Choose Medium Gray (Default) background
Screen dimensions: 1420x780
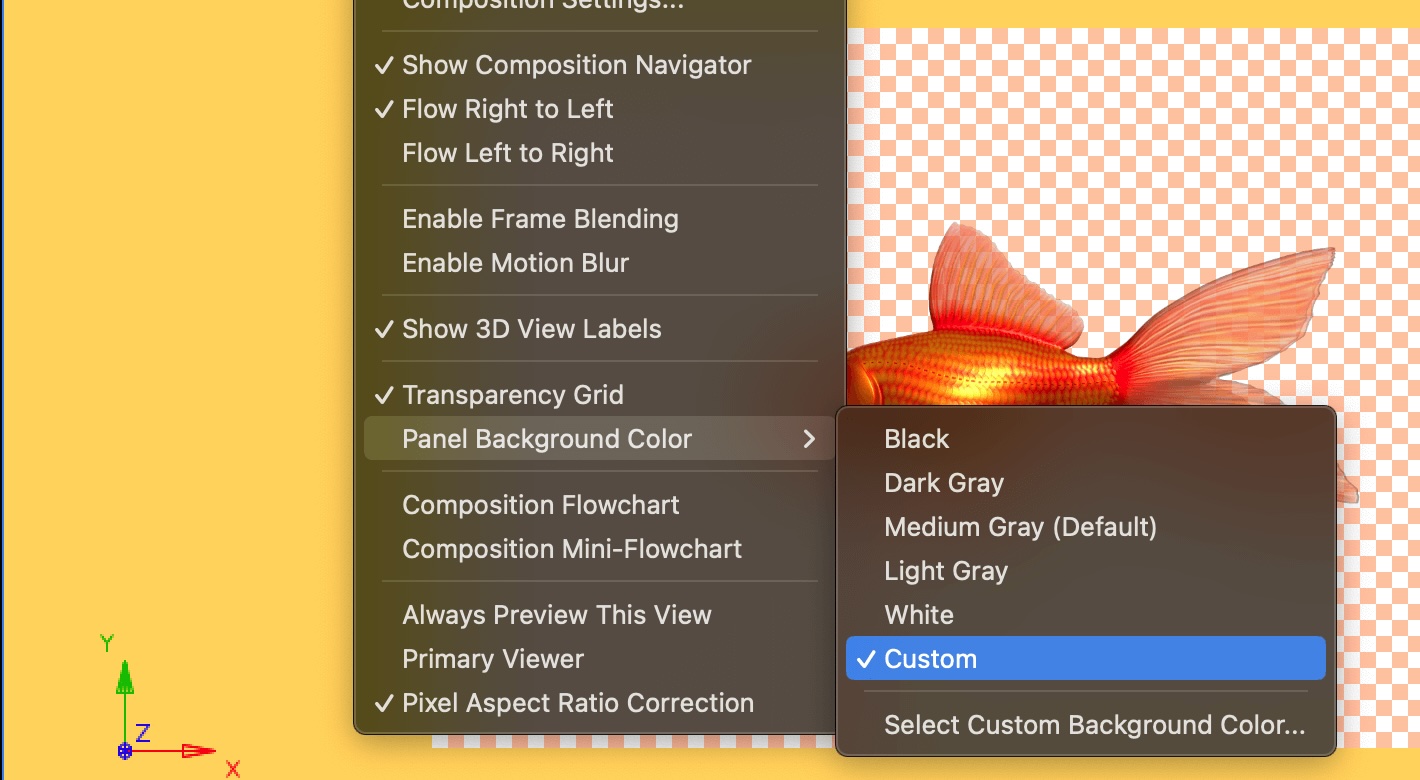pos(1020,526)
